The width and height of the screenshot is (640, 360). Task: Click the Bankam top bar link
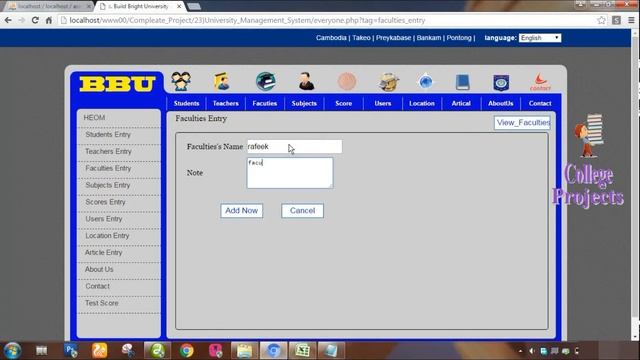(x=429, y=38)
